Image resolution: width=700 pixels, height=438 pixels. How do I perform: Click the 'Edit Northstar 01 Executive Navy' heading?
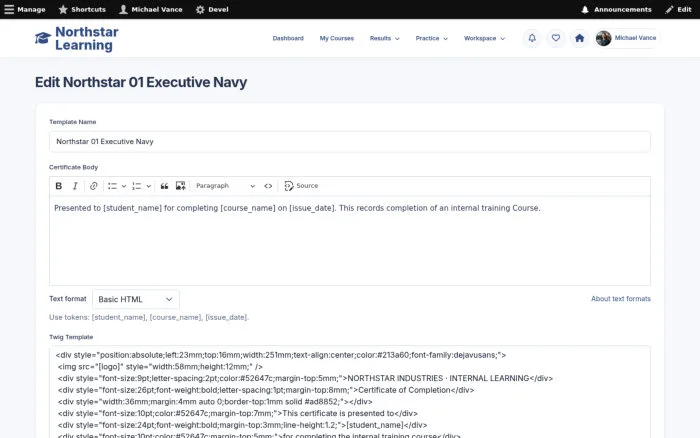click(x=141, y=82)
